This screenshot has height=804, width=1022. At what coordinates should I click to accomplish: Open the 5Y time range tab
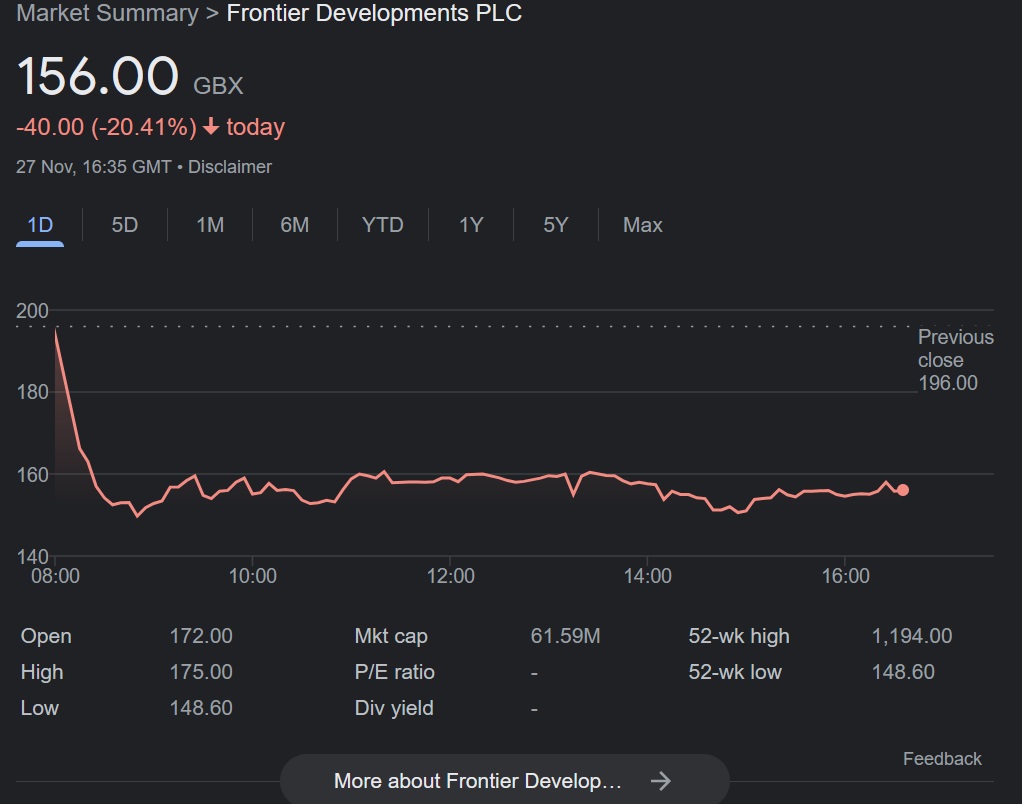pyautogui.click(x=555, y=225)
